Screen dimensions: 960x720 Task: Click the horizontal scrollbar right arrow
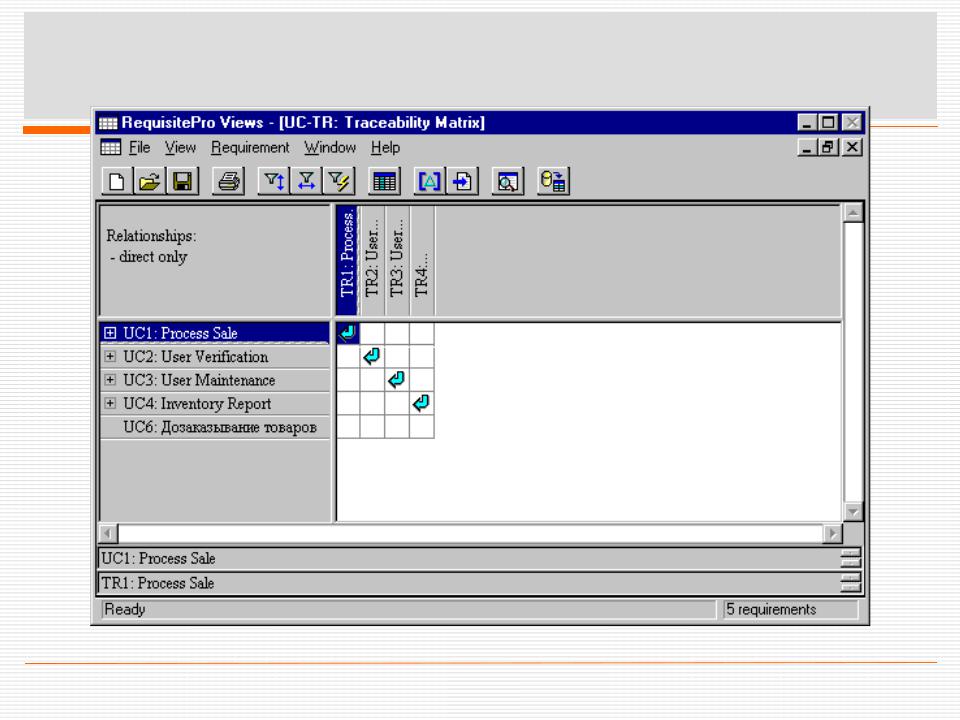(x=832, y=534)
